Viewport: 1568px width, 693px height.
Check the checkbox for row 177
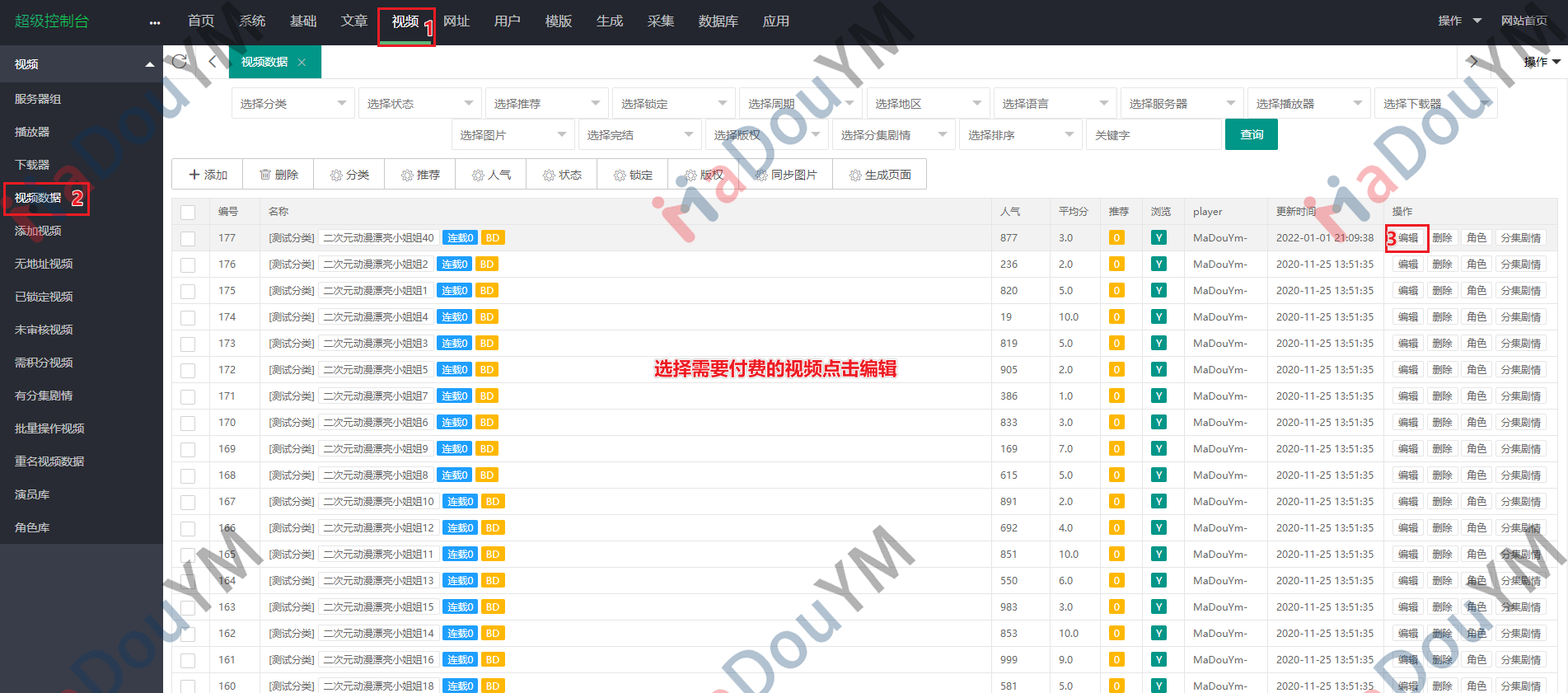(188, 239)
